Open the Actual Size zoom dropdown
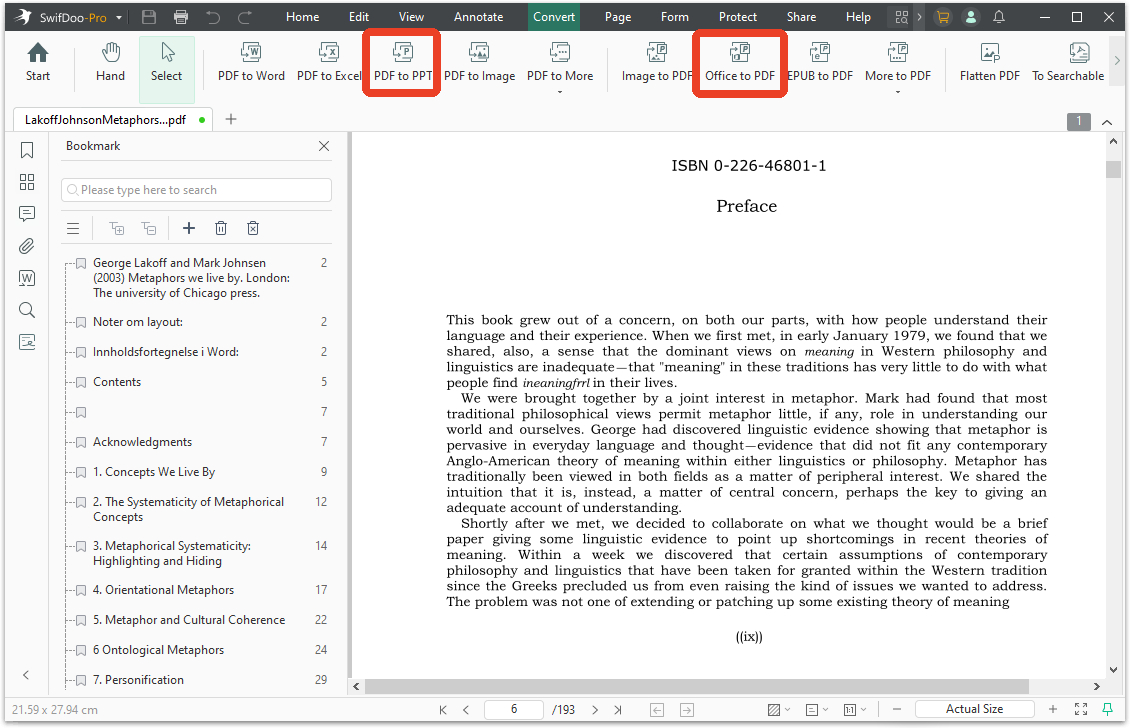Viewport: 1130px width, 728px height. (974, 709)
